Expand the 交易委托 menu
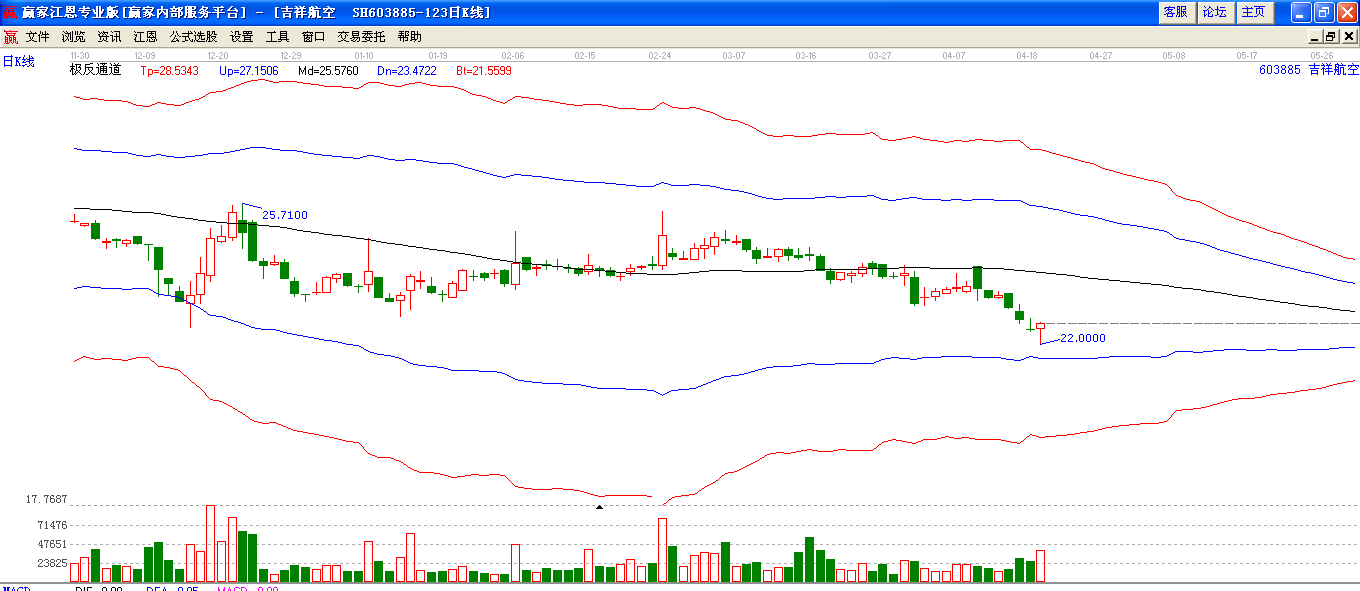1360x591 pixels. click(361, 37)
